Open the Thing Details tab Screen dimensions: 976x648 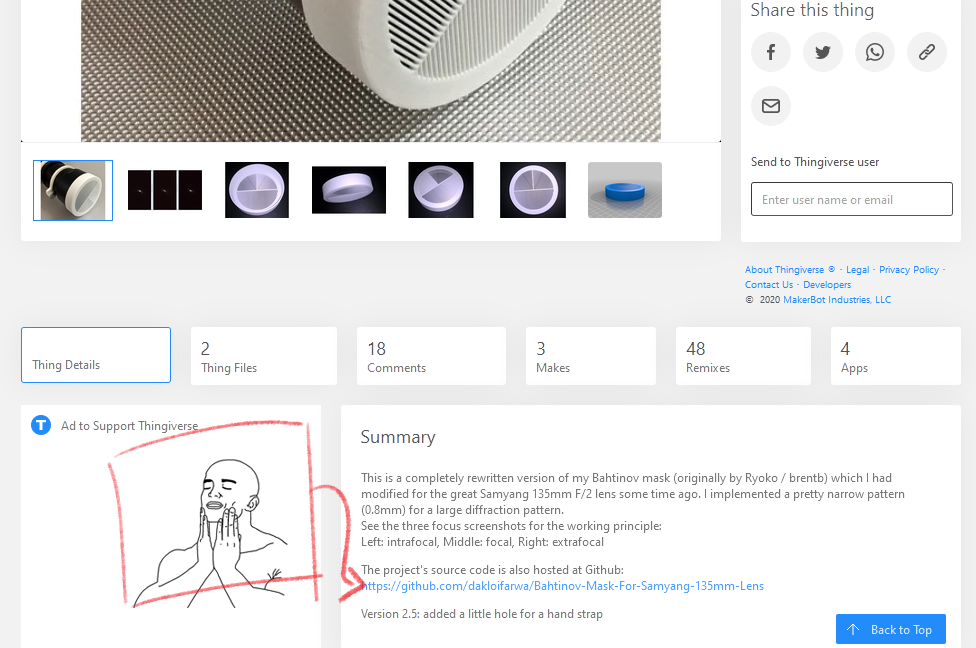coord(96,355)
